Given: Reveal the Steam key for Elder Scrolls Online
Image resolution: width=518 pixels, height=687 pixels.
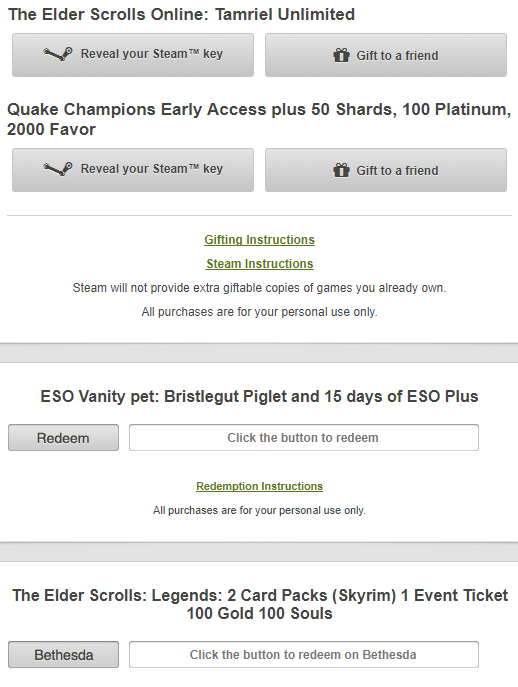Looking at the screenshot, I should pyautogui.click(x=133, y=55).
